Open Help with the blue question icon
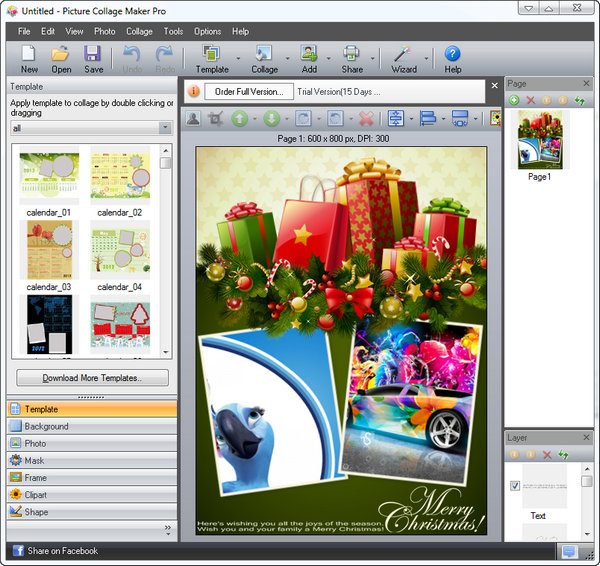This screenshot has width=600, height=566. [452, 54]
